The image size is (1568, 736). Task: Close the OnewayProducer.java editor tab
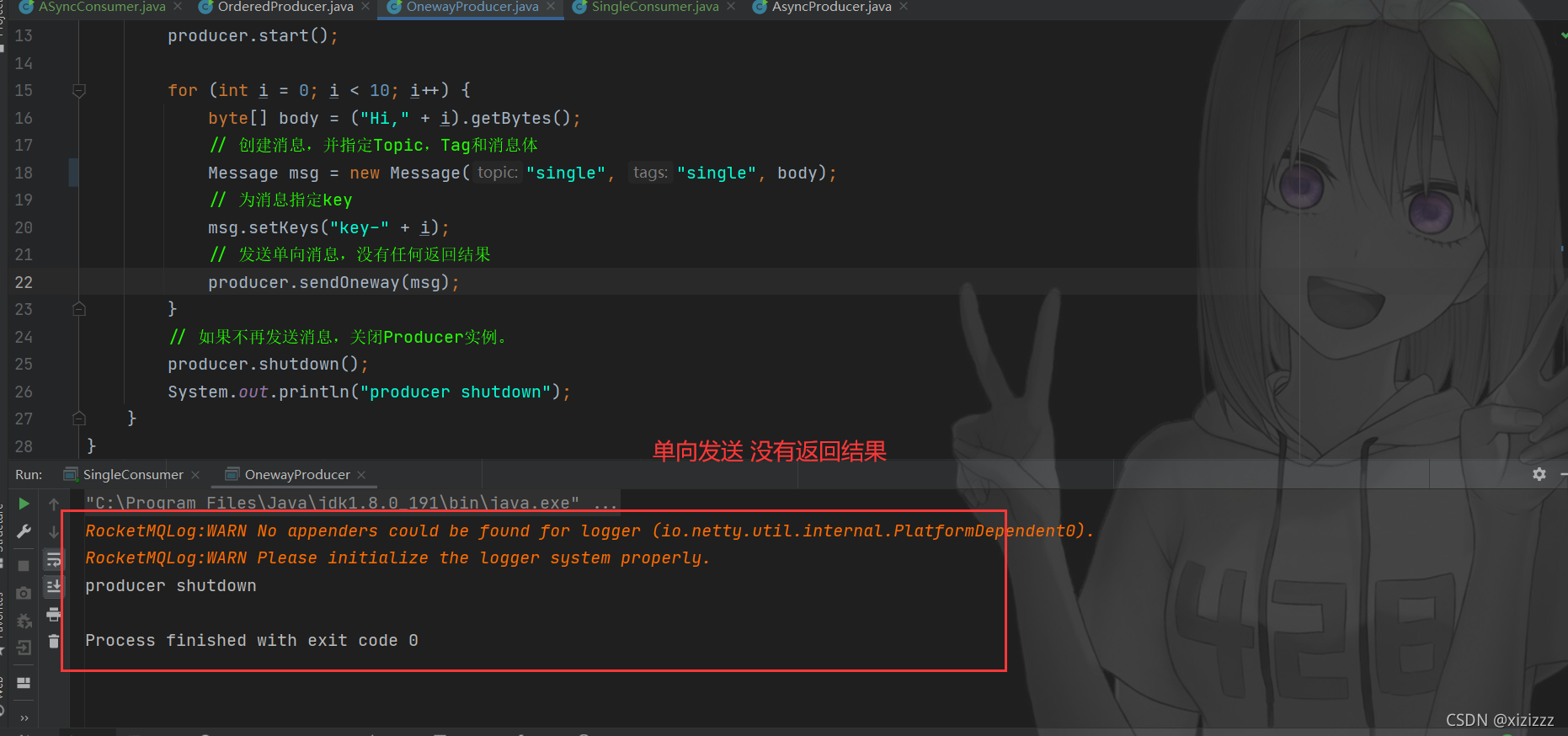(551, 7)
